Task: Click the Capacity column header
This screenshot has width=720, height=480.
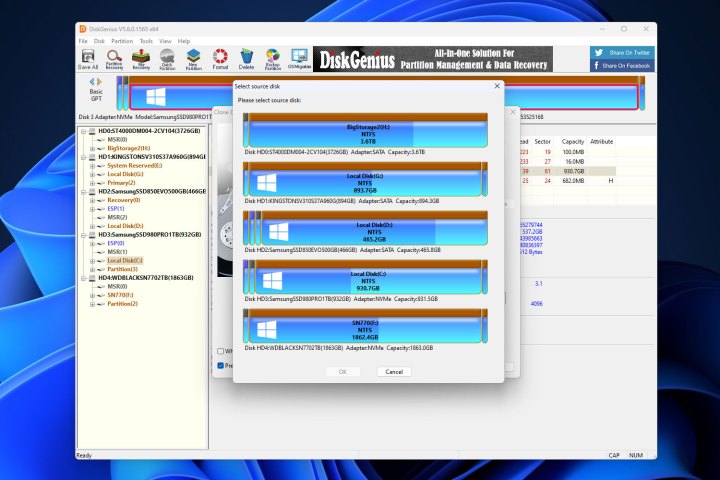Action: [573, 141]
